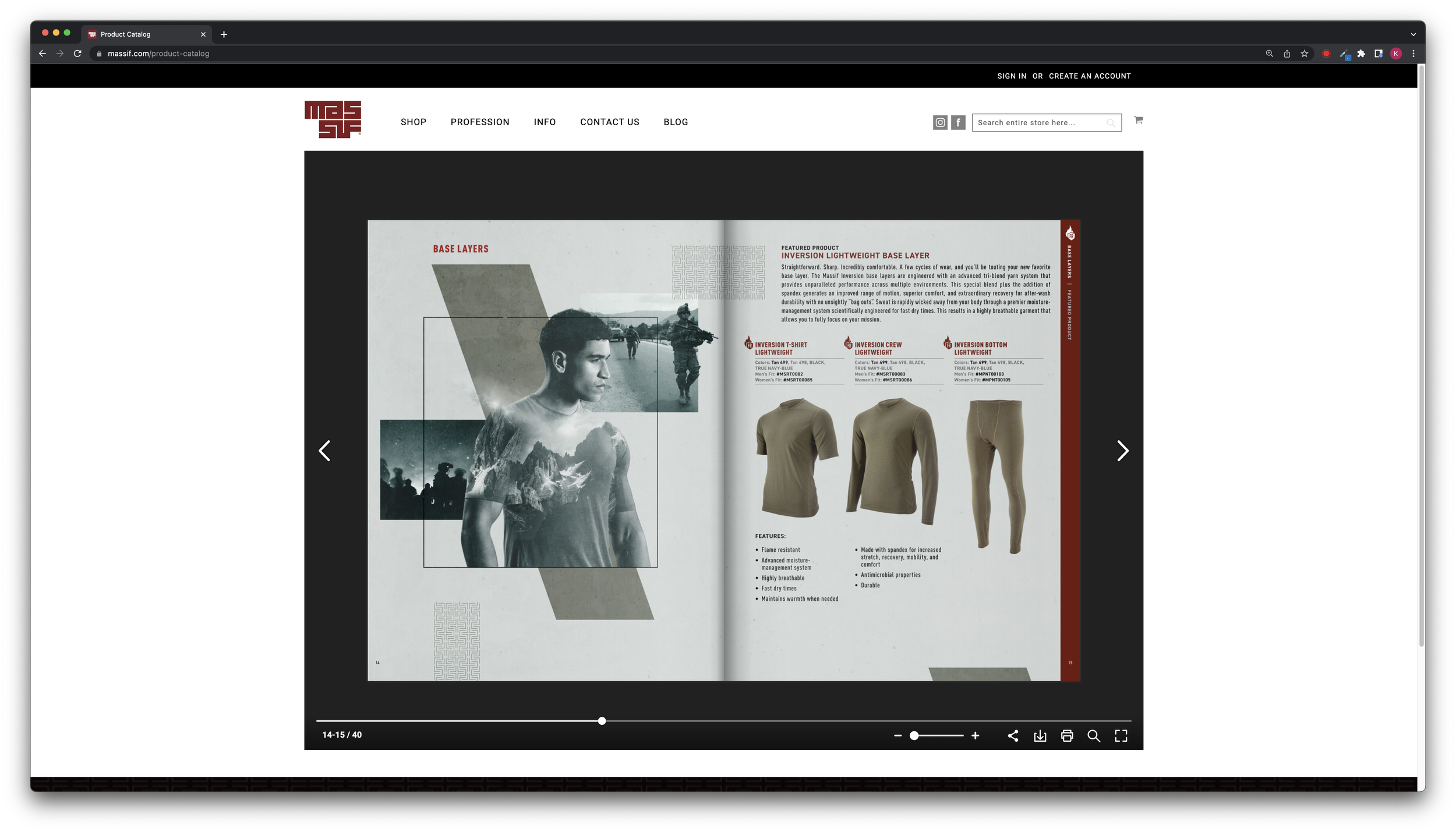The width and height of the screenshot is (1456, 832).
Task: Enter fullscreen mode in catalog viewer
Action: coord(1121,736)
